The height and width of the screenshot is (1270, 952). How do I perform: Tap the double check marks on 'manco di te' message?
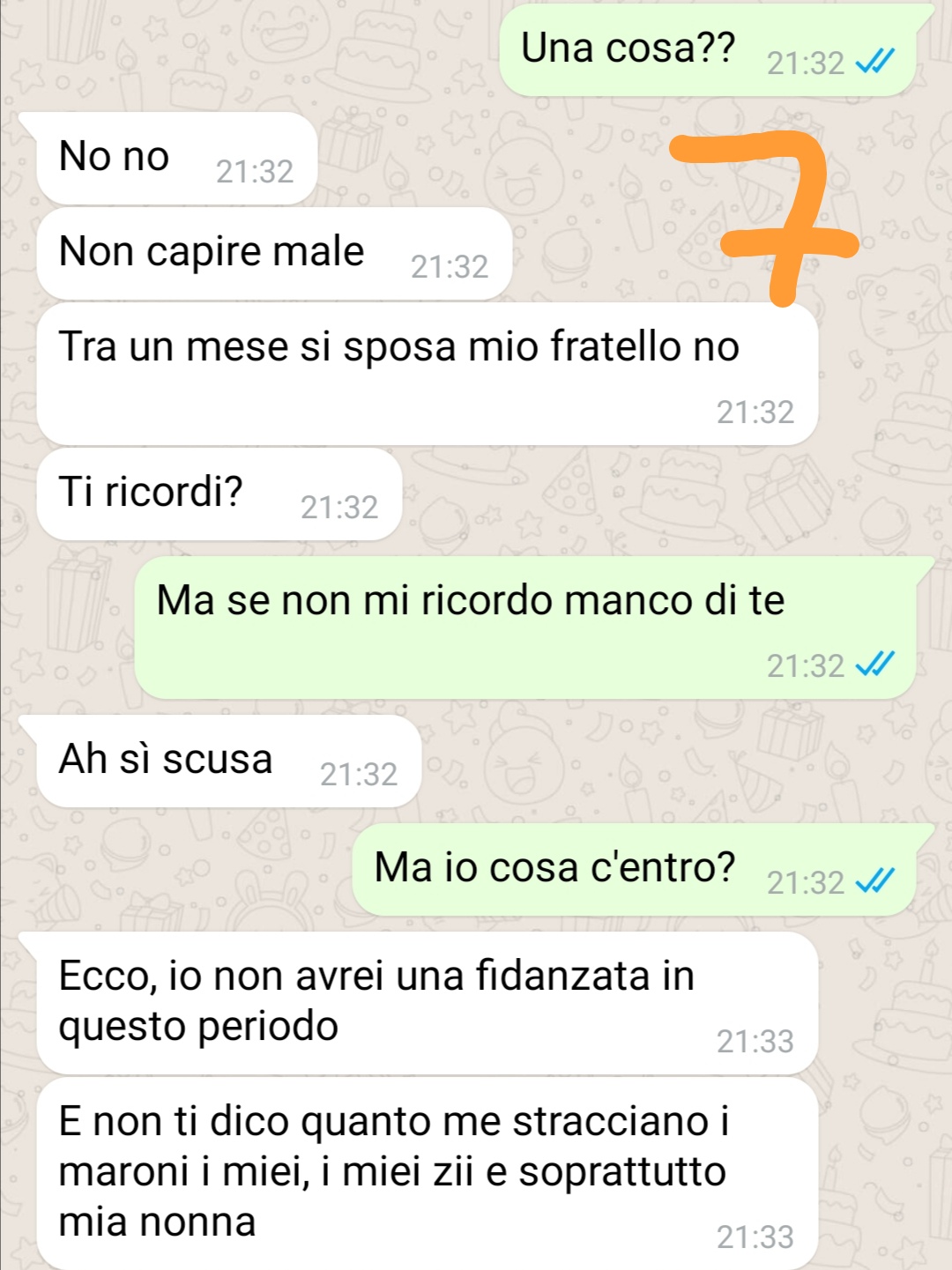[875, 665]
